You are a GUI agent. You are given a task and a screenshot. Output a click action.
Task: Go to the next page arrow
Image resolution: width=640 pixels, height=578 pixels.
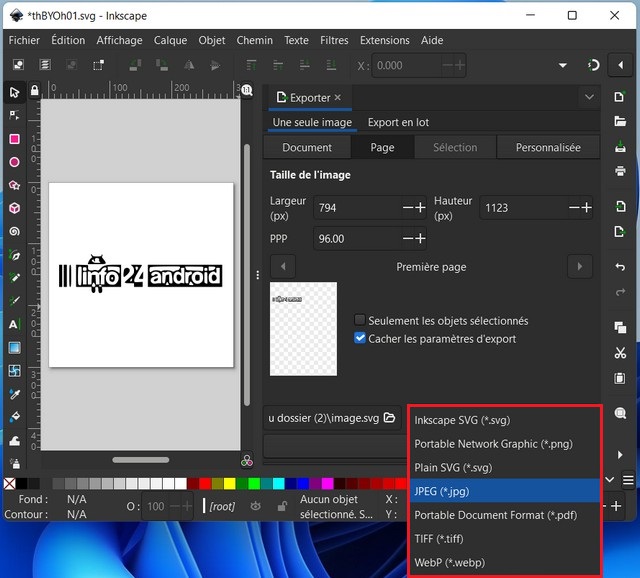pyautogui.click(x=580, y=267)
